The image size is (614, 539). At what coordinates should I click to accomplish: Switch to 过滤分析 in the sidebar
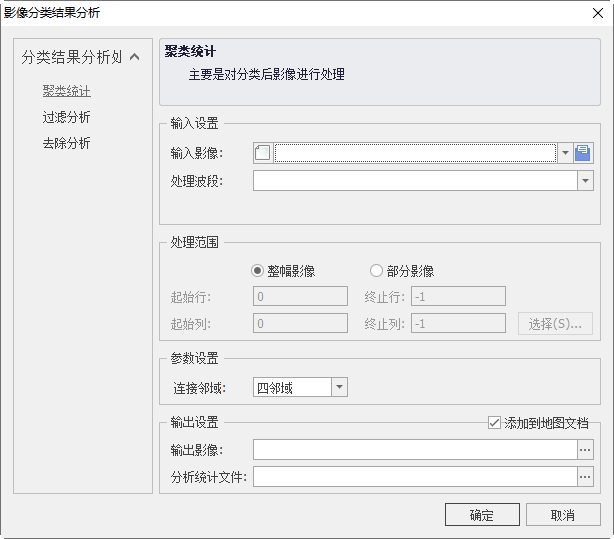[66, 117]
